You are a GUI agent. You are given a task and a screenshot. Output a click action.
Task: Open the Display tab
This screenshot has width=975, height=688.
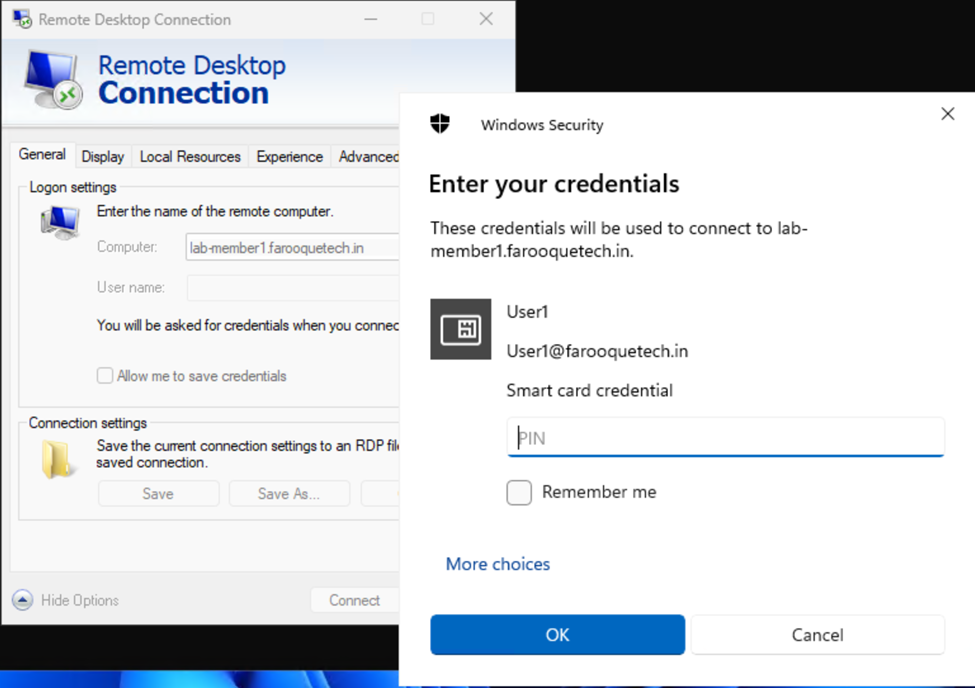[103, 157]
